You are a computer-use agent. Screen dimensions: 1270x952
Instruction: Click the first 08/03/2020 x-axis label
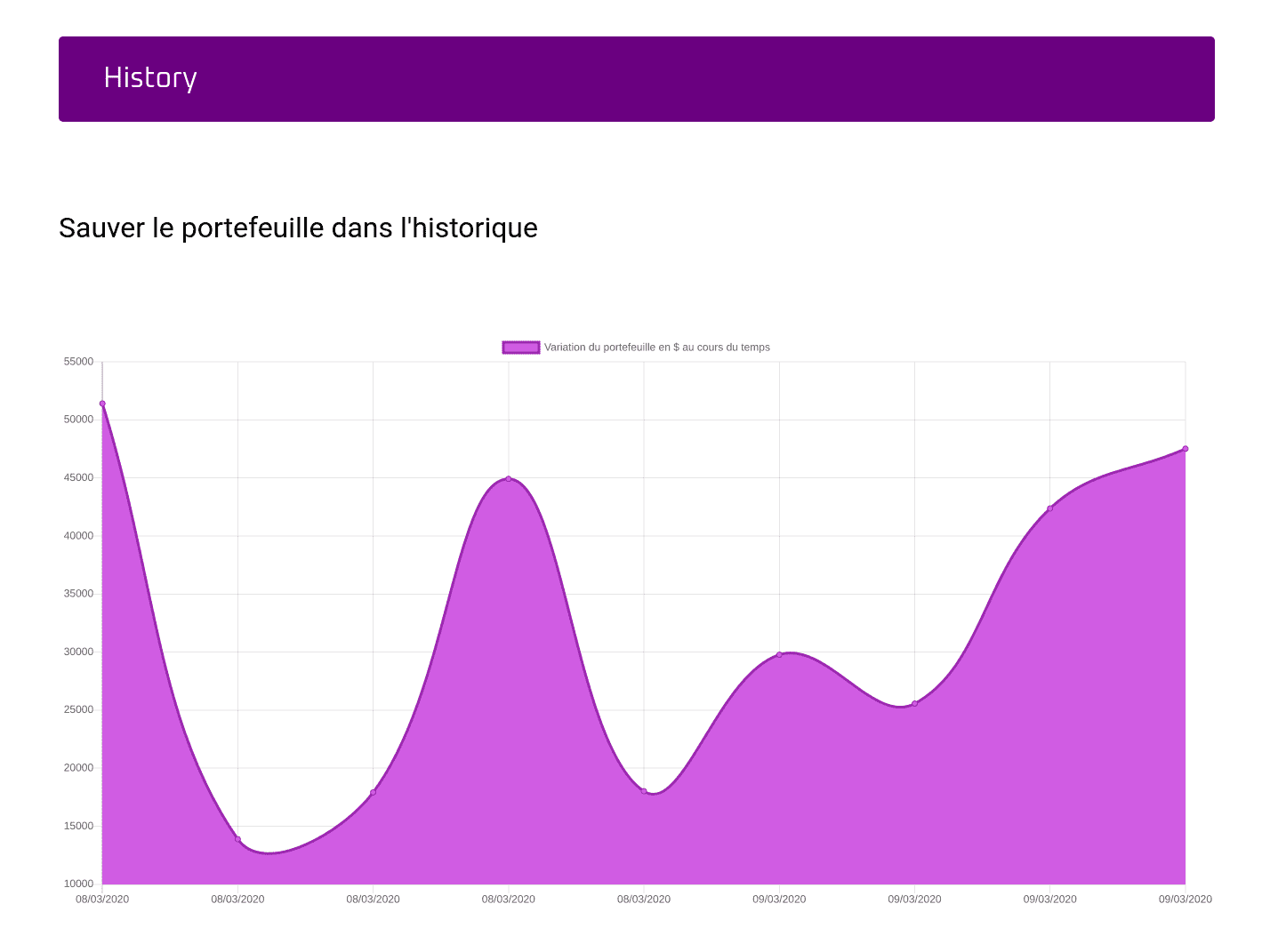click(102, 899)
